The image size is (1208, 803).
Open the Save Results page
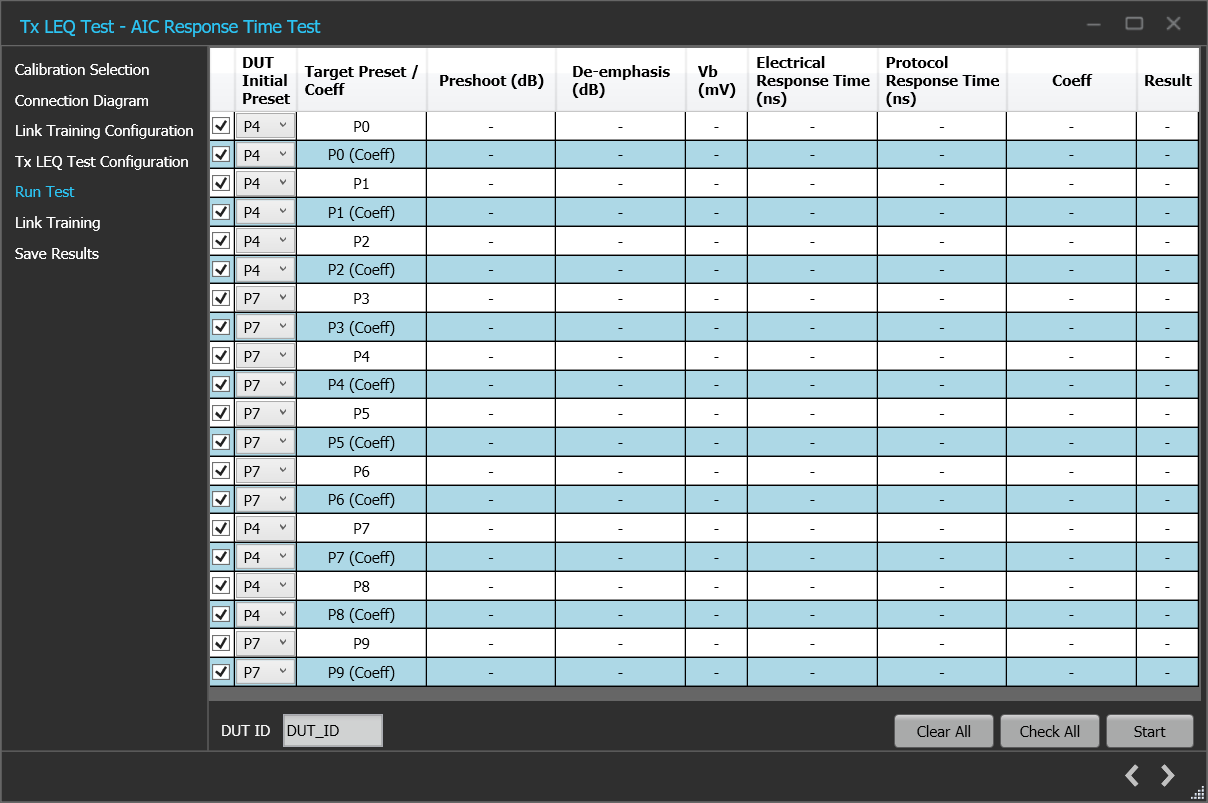56,253
